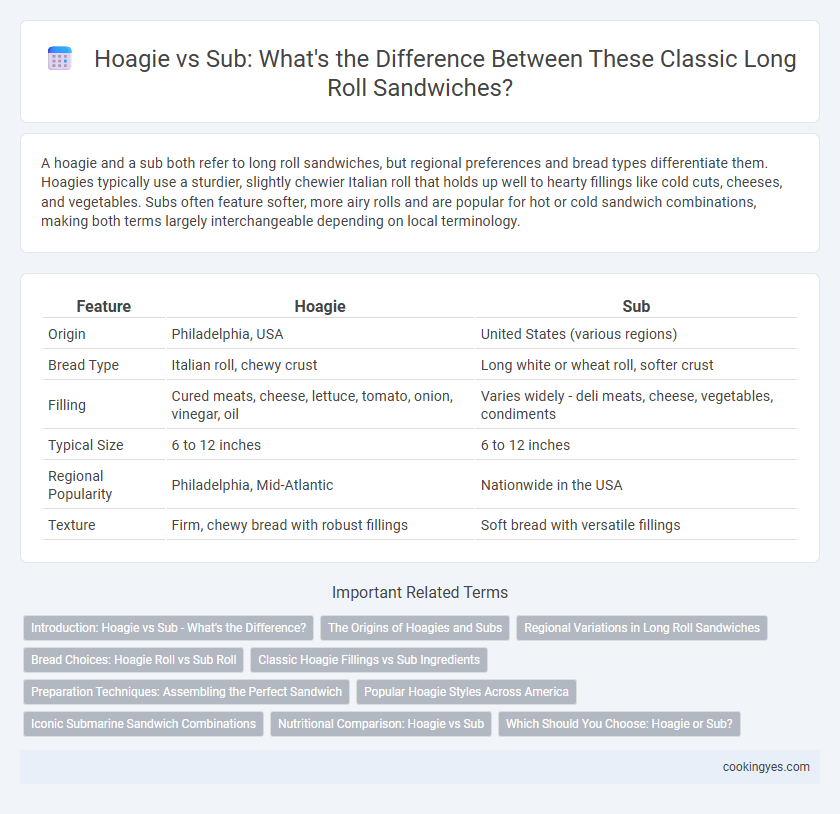
Task: Click 'Nutritional Comparison: Hoagie vs Sub' tag
Action: point(381,723)
